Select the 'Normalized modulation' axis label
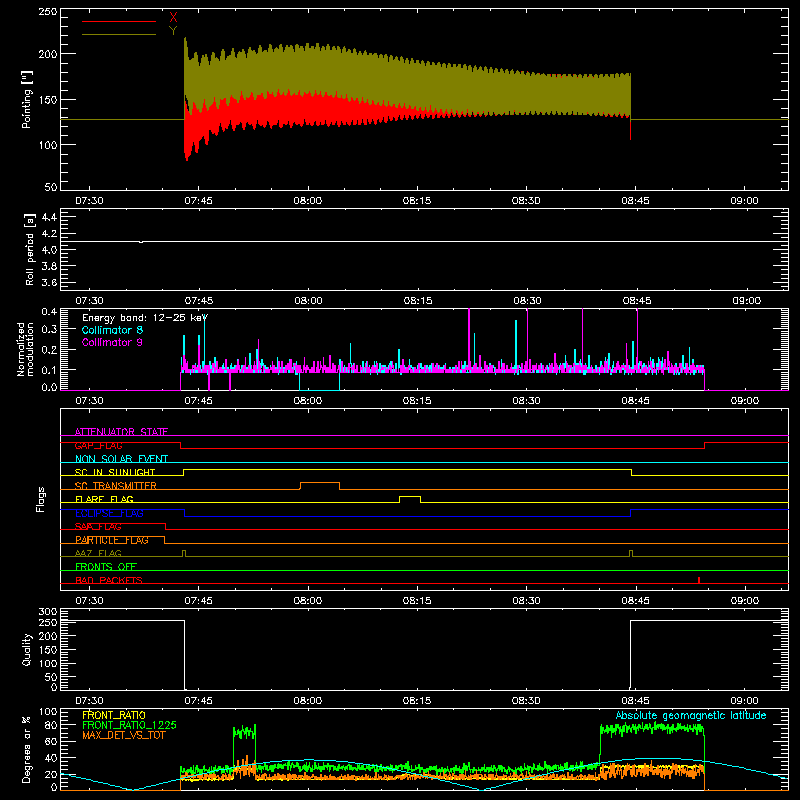 point(24,349)
